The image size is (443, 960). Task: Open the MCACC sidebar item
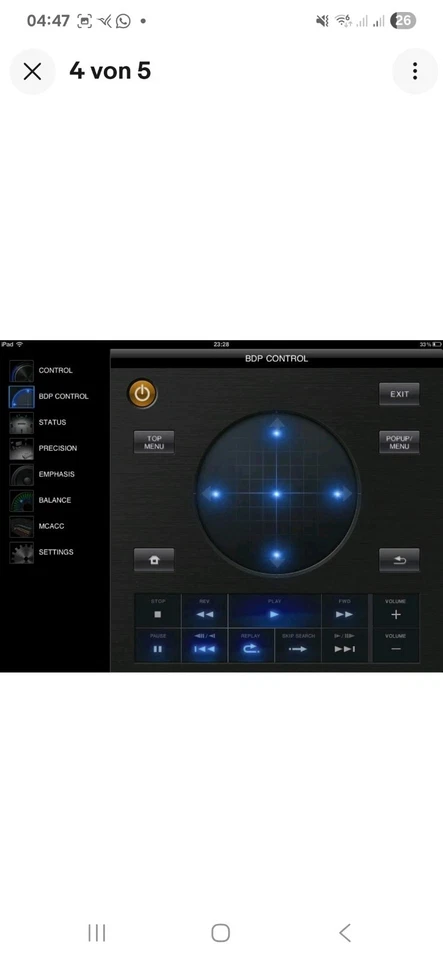coord(37,527)
